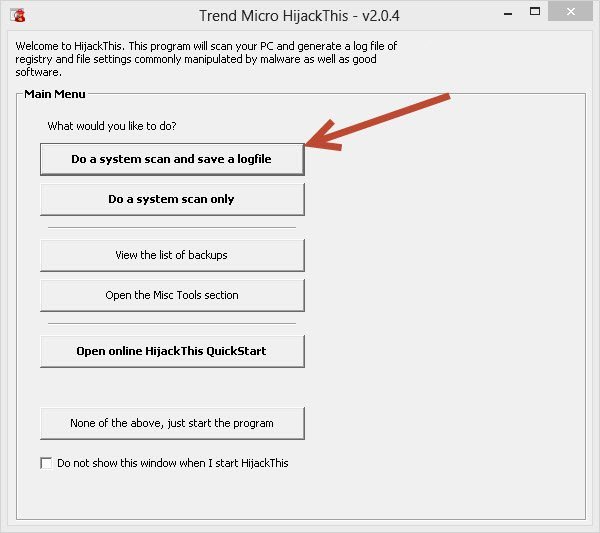The width and height of the screenshot is (600, 533).
Task: Click the 'Welcome to HijackThis' description text
Action: click(206, 59)
